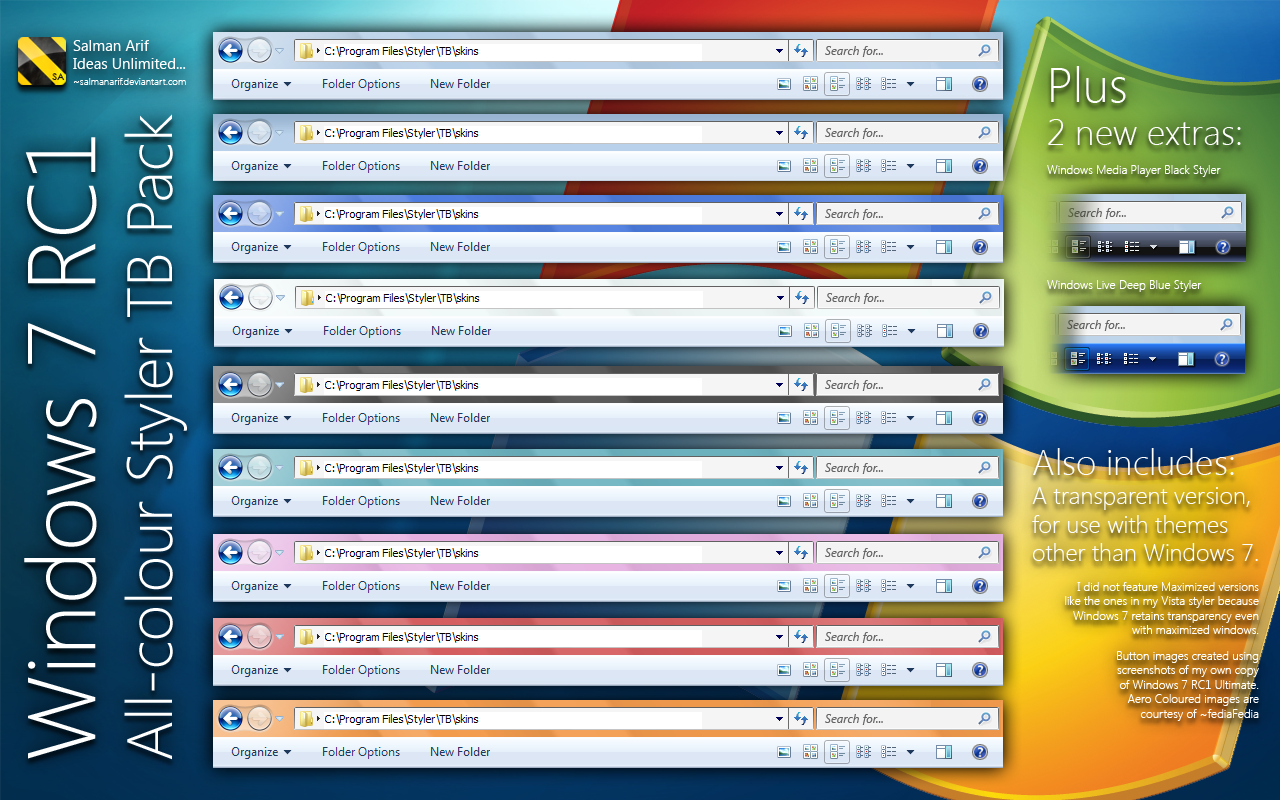Select New Folder in the pink window
The width and height of the screenshot is (1280, 800).
coord(460,585)
